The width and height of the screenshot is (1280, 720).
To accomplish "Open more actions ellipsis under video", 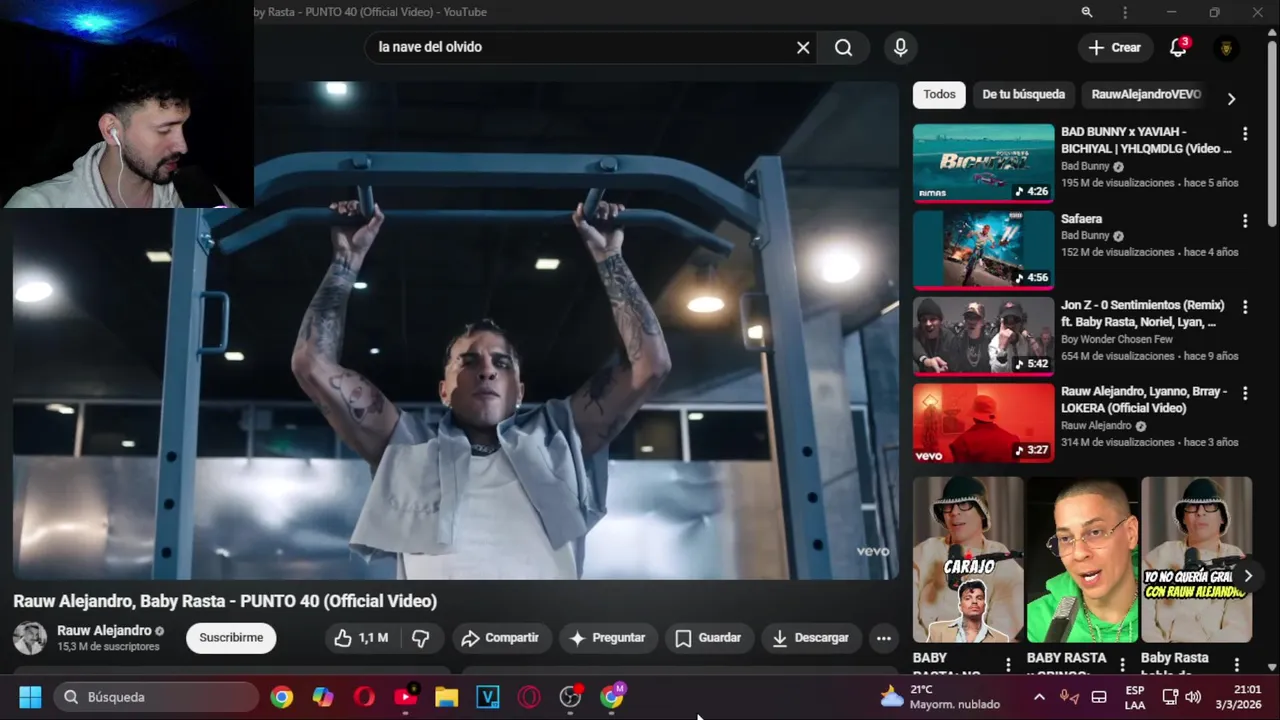I will pos(883,637).
